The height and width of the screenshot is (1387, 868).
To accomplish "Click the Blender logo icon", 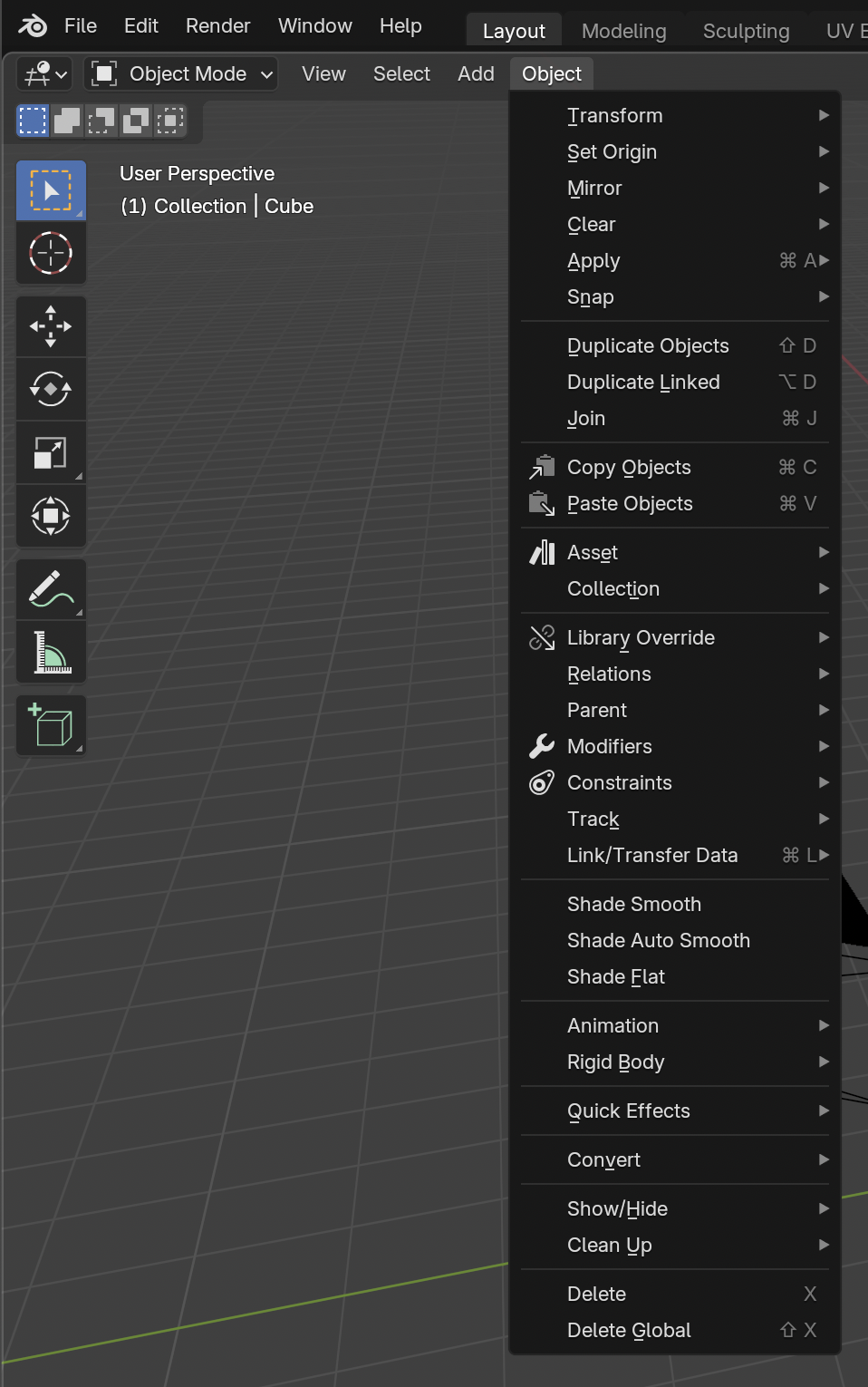I will click(x=33, y=25).
